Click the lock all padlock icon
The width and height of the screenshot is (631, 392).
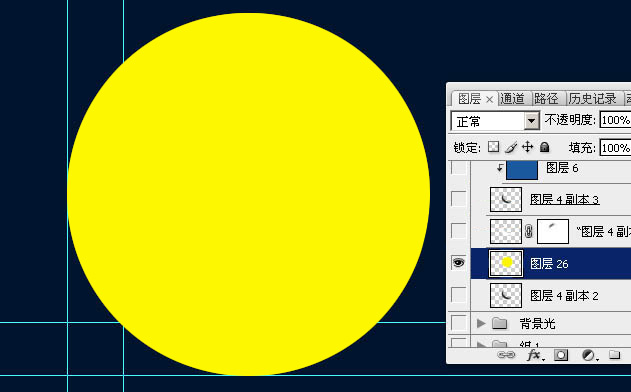tap(544, 147)
